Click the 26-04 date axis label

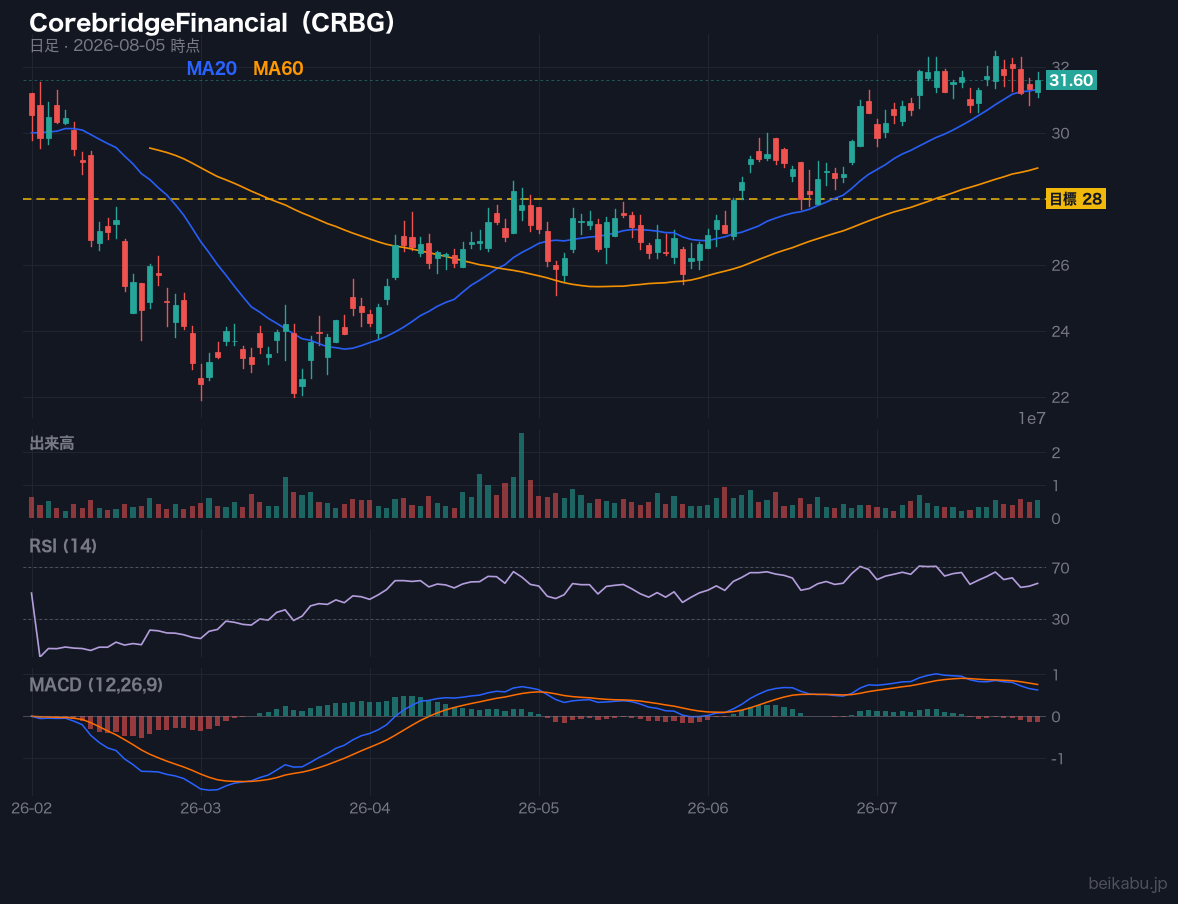click(x=370, y=809)
